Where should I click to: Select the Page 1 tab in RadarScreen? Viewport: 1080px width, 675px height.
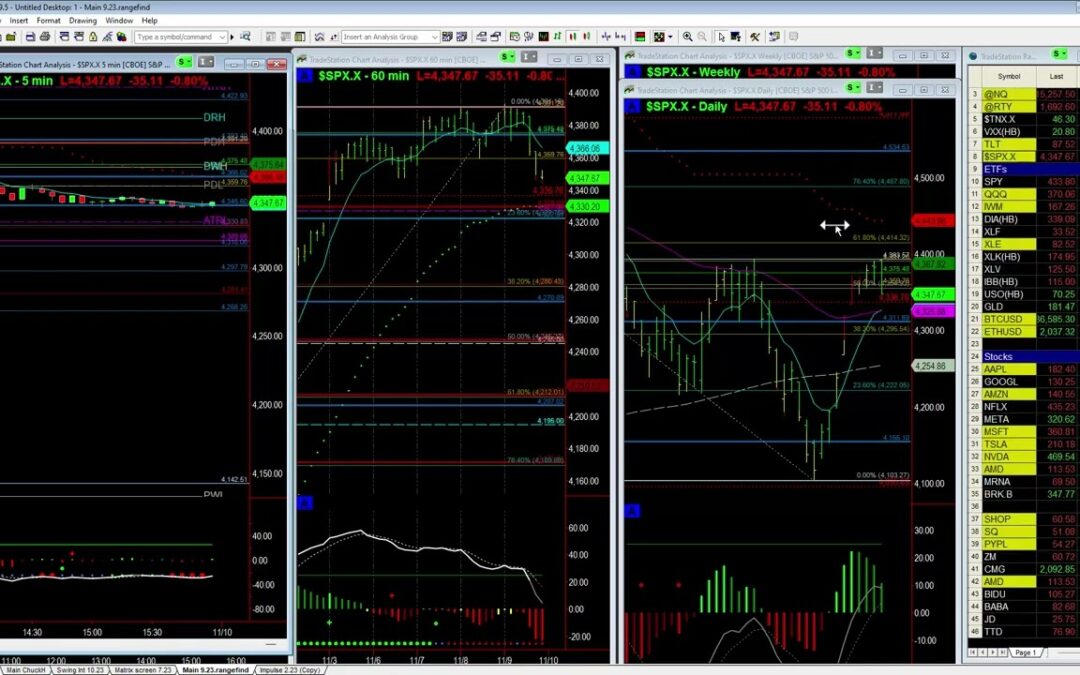point(1025,652)
